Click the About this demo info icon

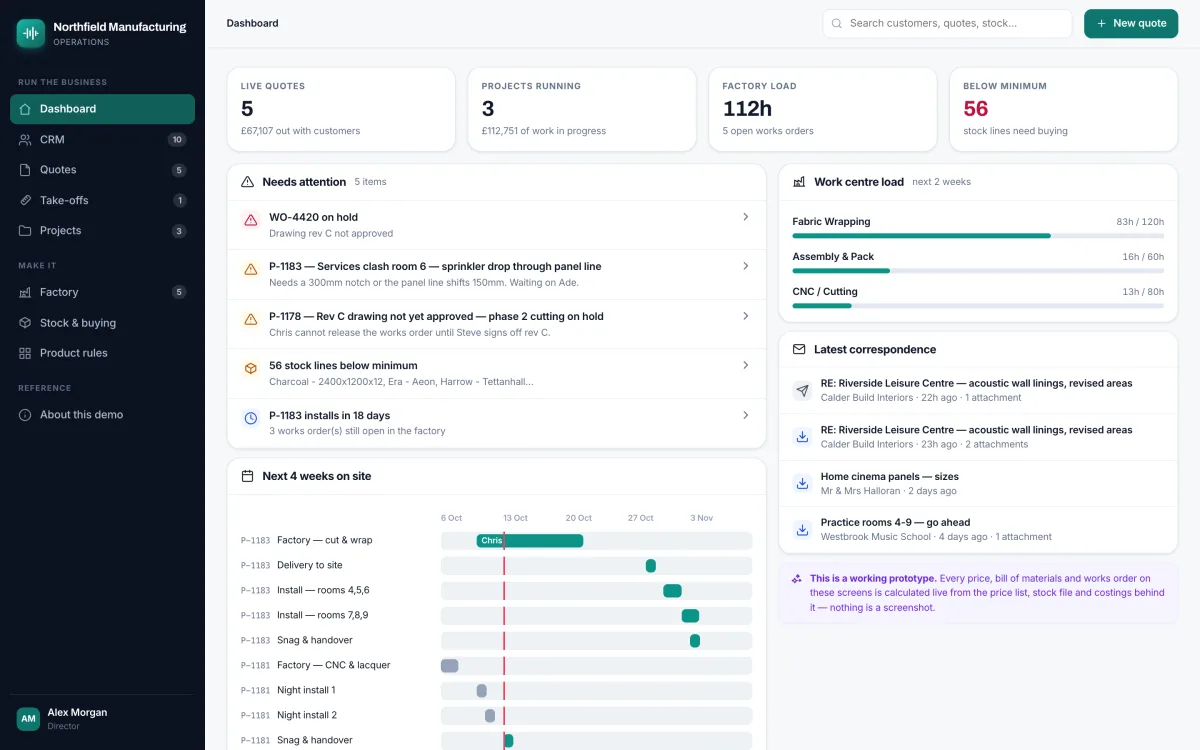[25, 415]
